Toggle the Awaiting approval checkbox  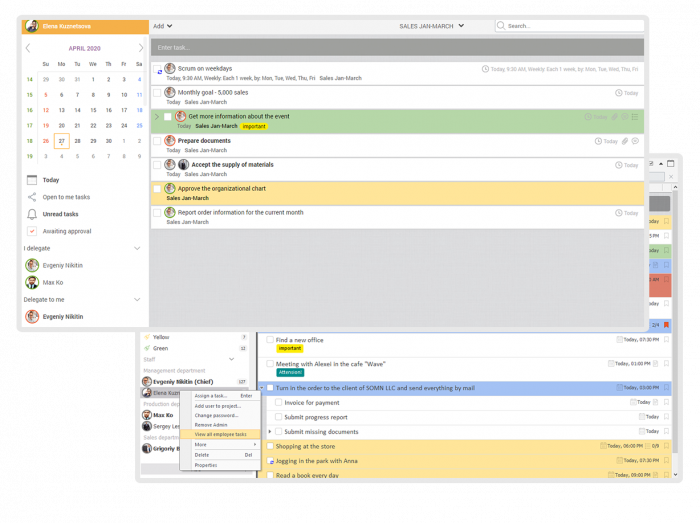32,231
